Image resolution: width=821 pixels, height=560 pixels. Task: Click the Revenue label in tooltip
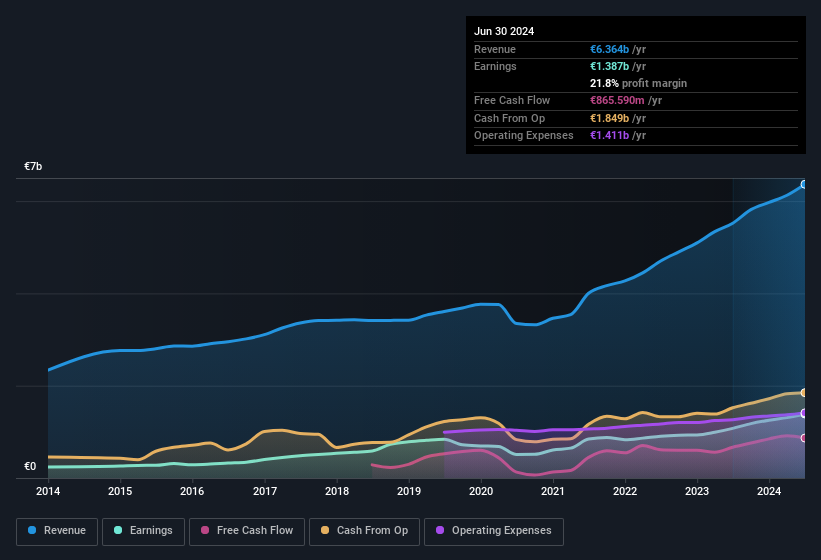point(495,49)
